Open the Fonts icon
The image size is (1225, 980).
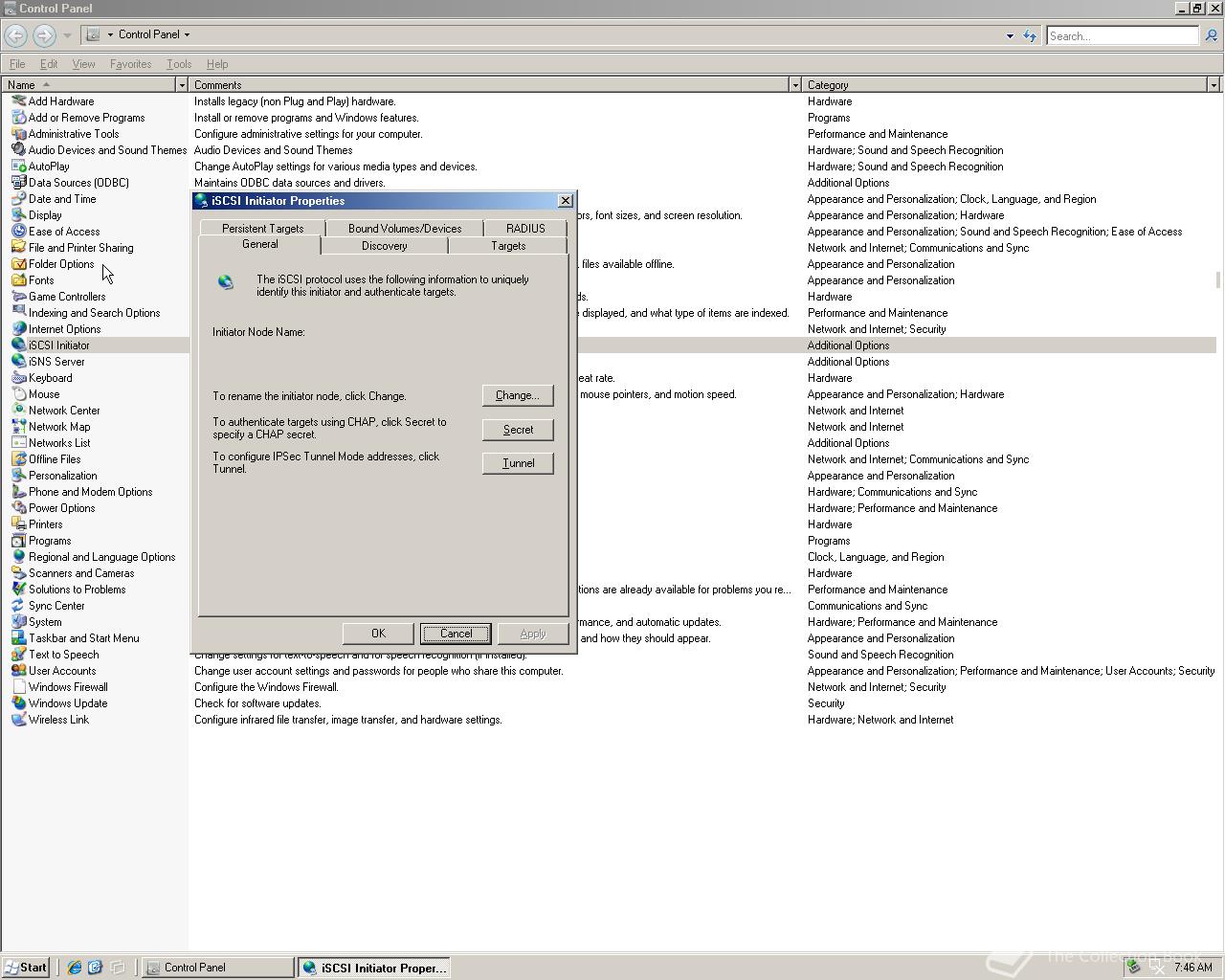18,280
